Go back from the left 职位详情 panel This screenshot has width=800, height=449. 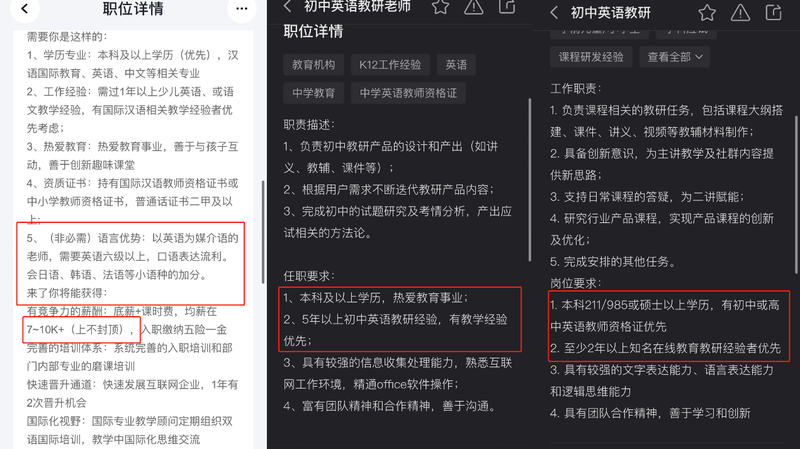[x=24, y=9]
